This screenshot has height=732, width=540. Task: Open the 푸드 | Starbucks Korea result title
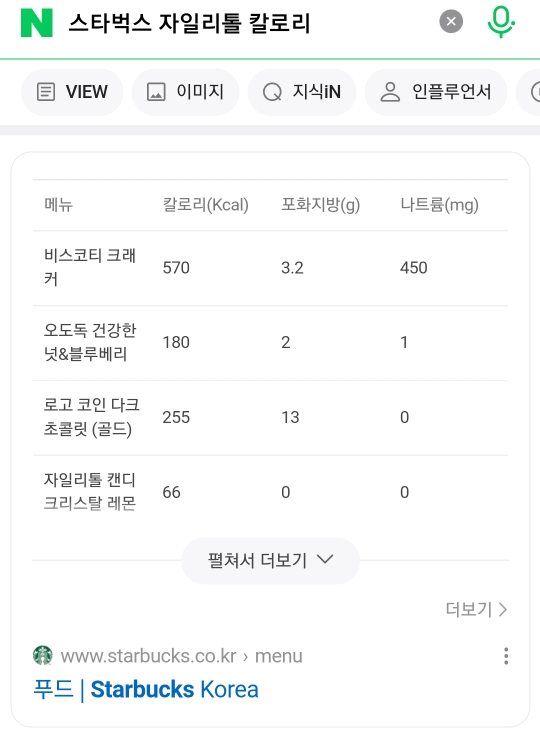(x=146, y=690)
